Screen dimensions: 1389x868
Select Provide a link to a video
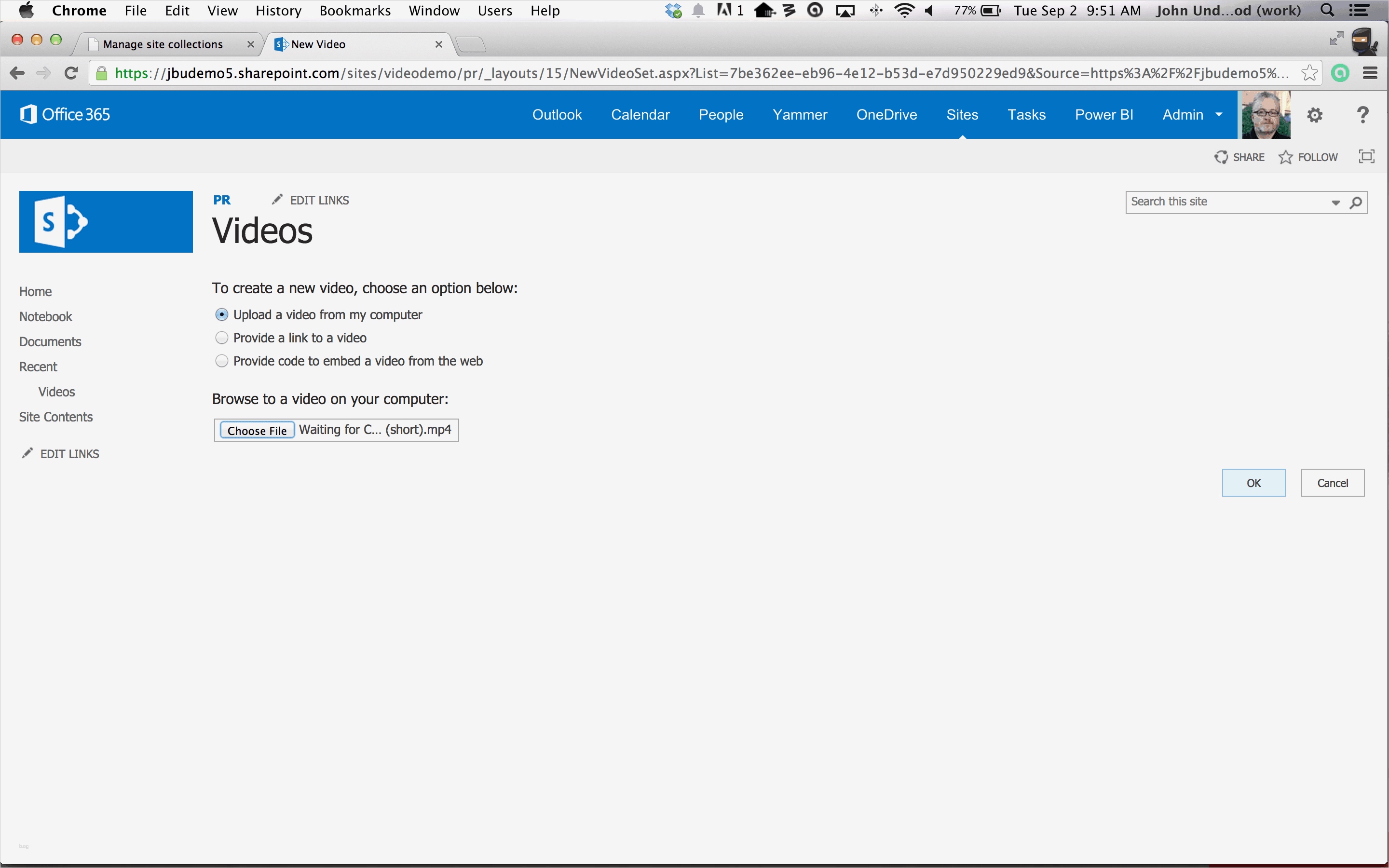pyautogui.click(x=221, y=338)
